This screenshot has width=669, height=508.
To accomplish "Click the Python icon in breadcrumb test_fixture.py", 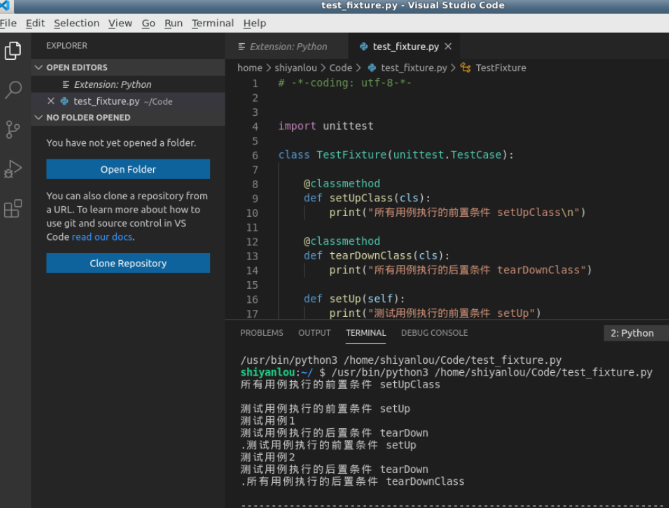I will 372,68.
